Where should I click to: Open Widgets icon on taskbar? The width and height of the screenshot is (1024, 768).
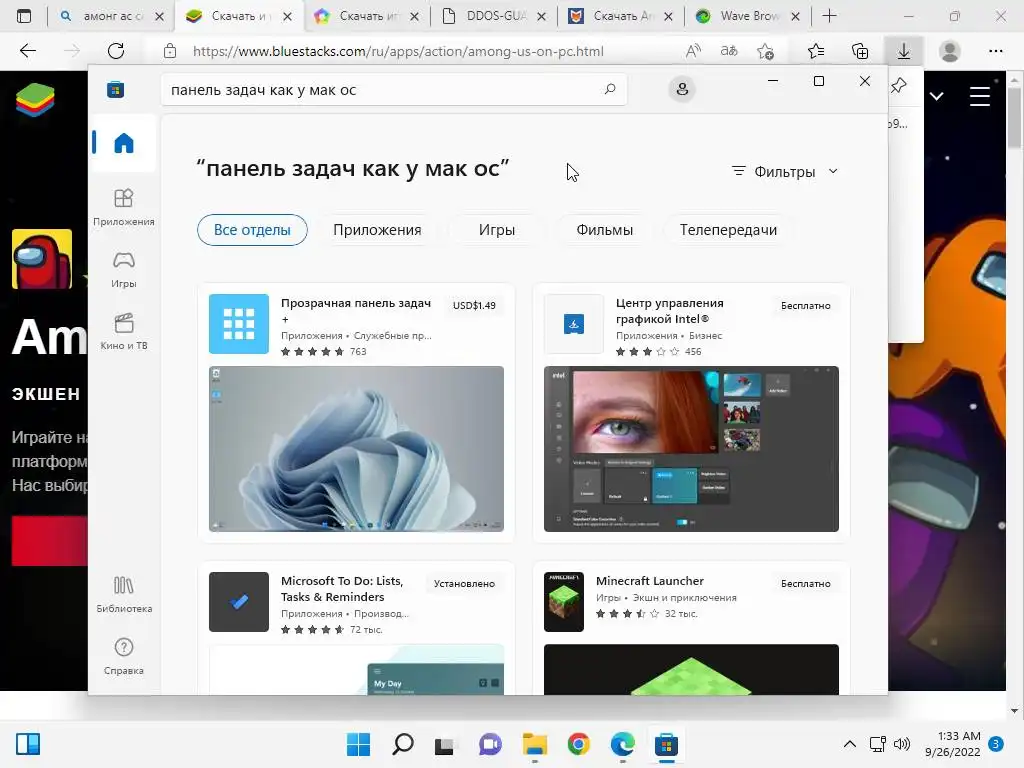click(x=28, y=744)
